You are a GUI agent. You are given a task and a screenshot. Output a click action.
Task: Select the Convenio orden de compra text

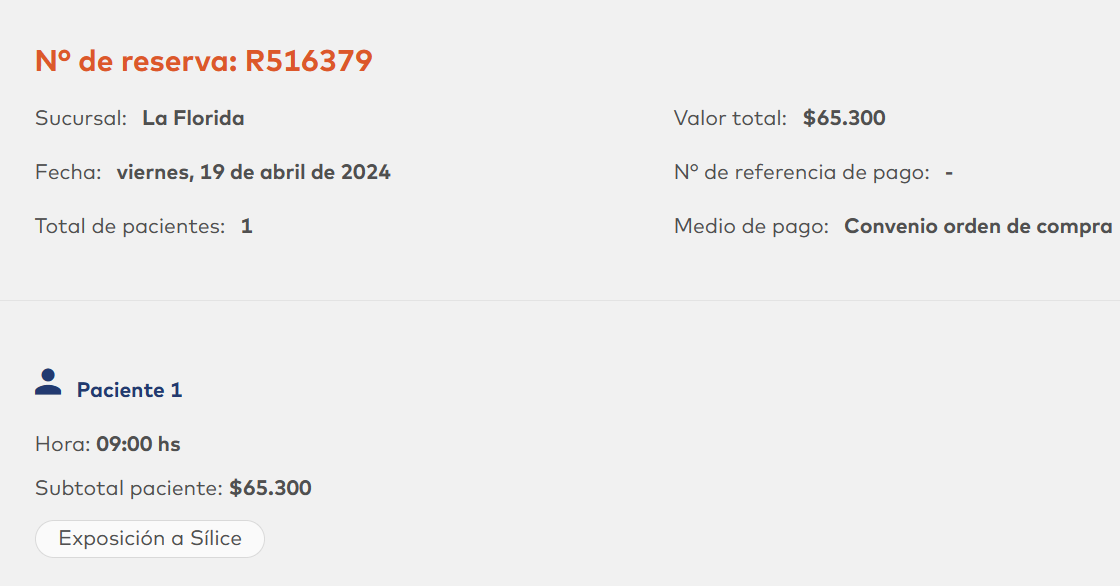click(978, 226)
